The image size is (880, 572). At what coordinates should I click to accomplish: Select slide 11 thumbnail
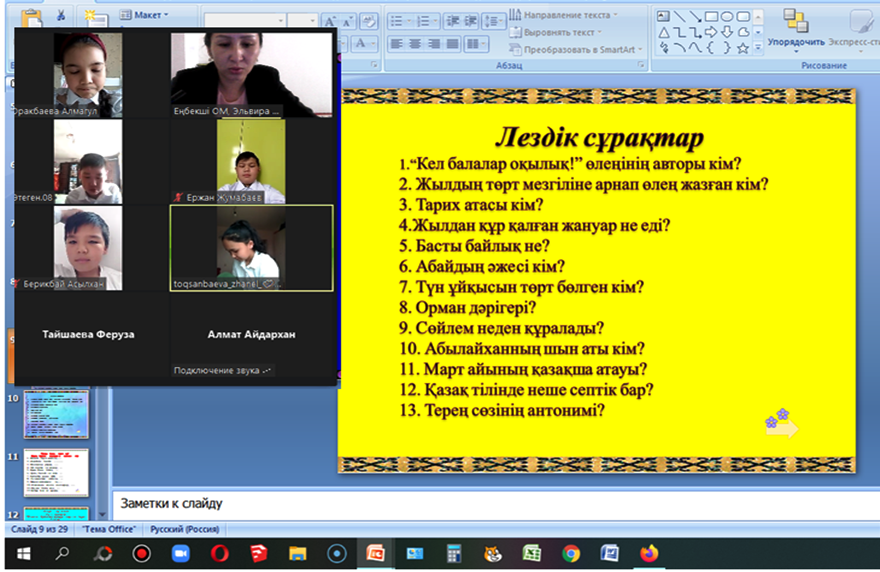[x=56, y=471]
